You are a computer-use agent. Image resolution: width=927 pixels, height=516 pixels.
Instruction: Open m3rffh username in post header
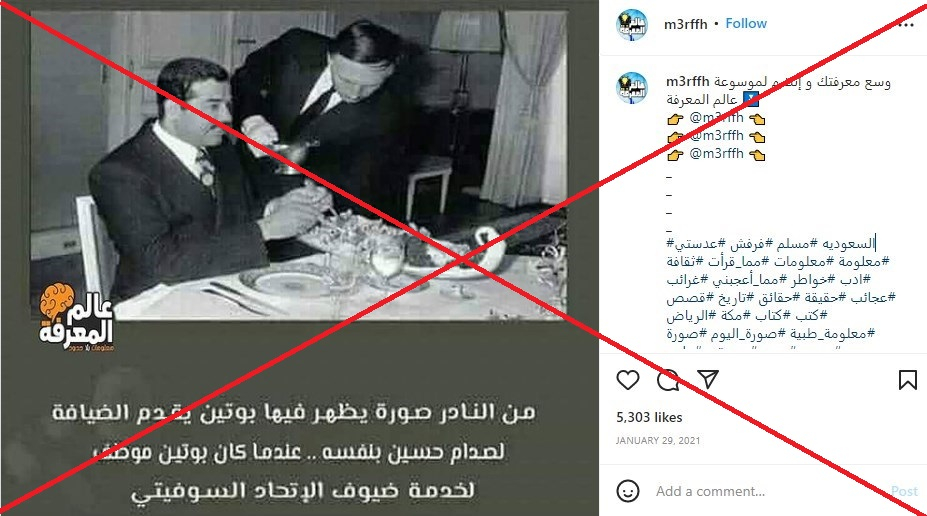685,24
